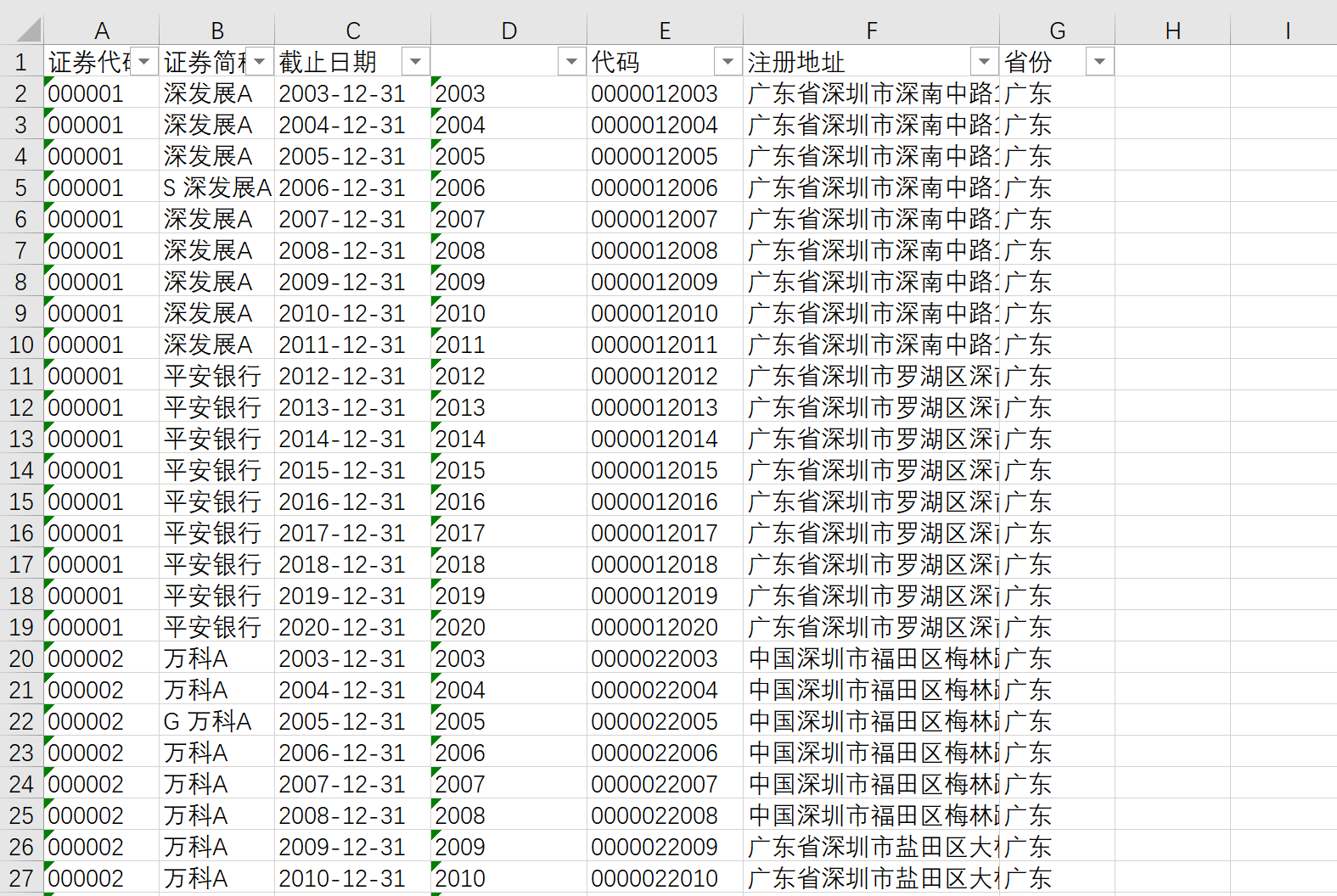Select 广东 in row 15 of column G
The height and width of the screenshot is (896, 1337).
pos(1058,501)
